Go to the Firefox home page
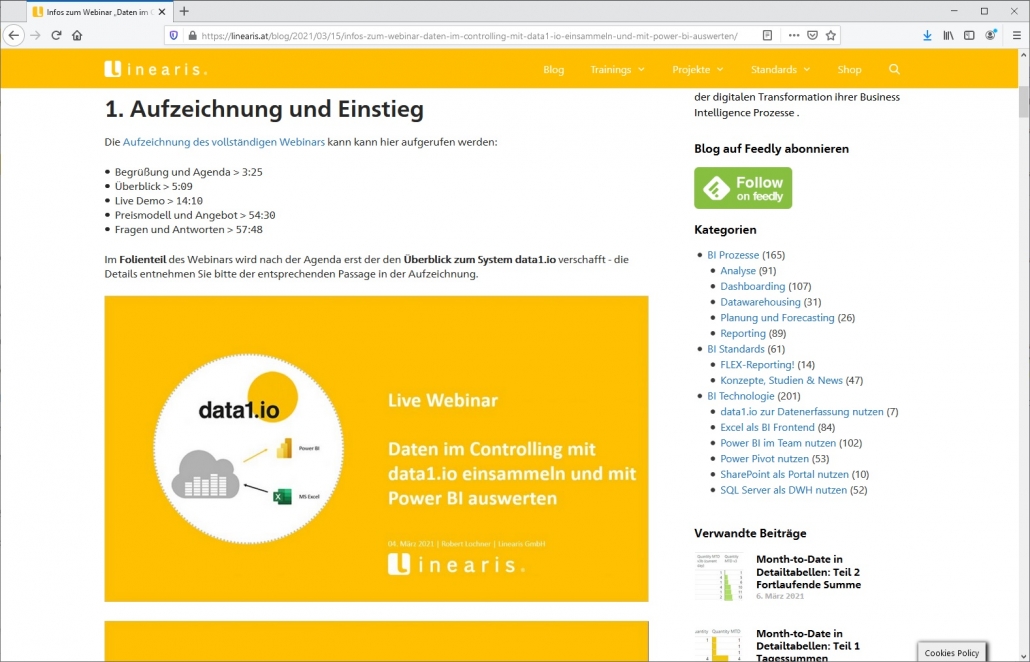This screenshot has height=662, width=1030. [77, 35]
